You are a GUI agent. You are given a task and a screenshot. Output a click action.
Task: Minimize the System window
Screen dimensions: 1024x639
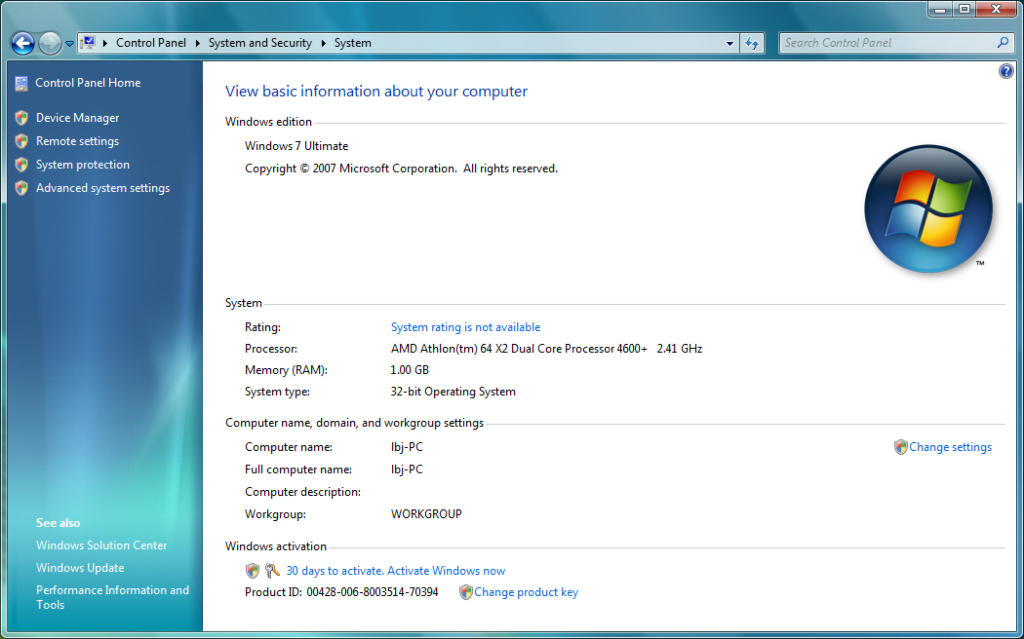[940, 8]
